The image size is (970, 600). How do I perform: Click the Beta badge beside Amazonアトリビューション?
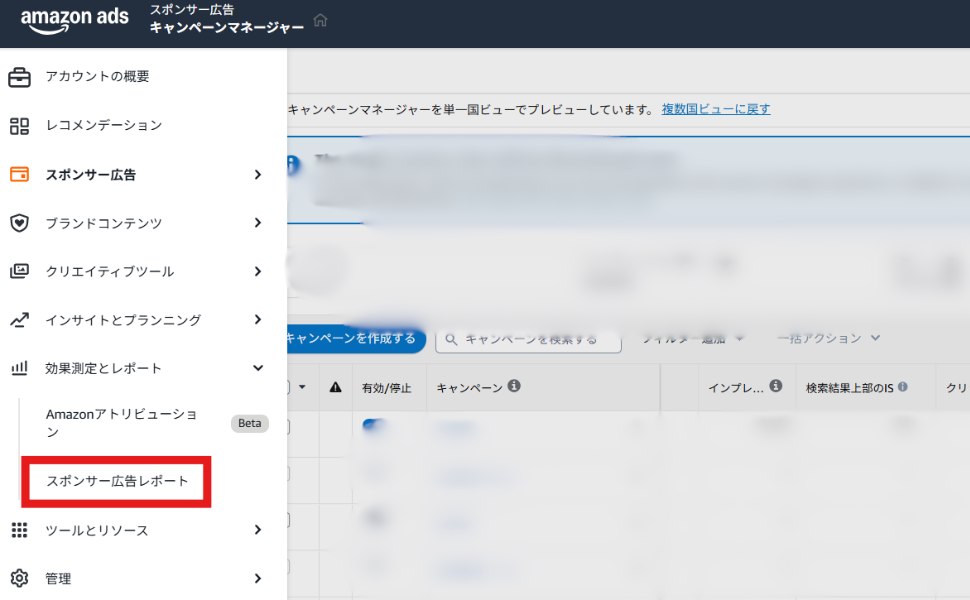tap(249, 424)
